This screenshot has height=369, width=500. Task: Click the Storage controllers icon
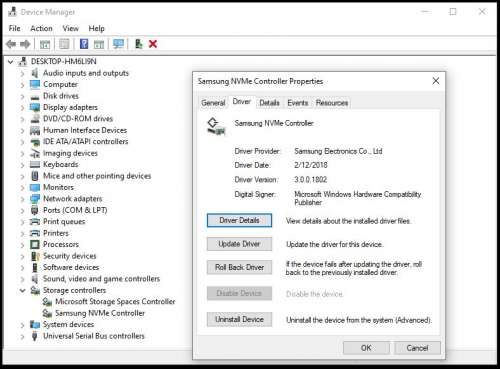[x=35, y=290]
